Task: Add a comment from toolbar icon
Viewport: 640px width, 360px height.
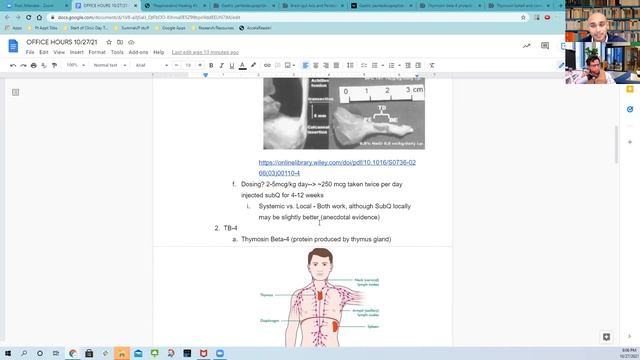Action: tap(278, 65)
